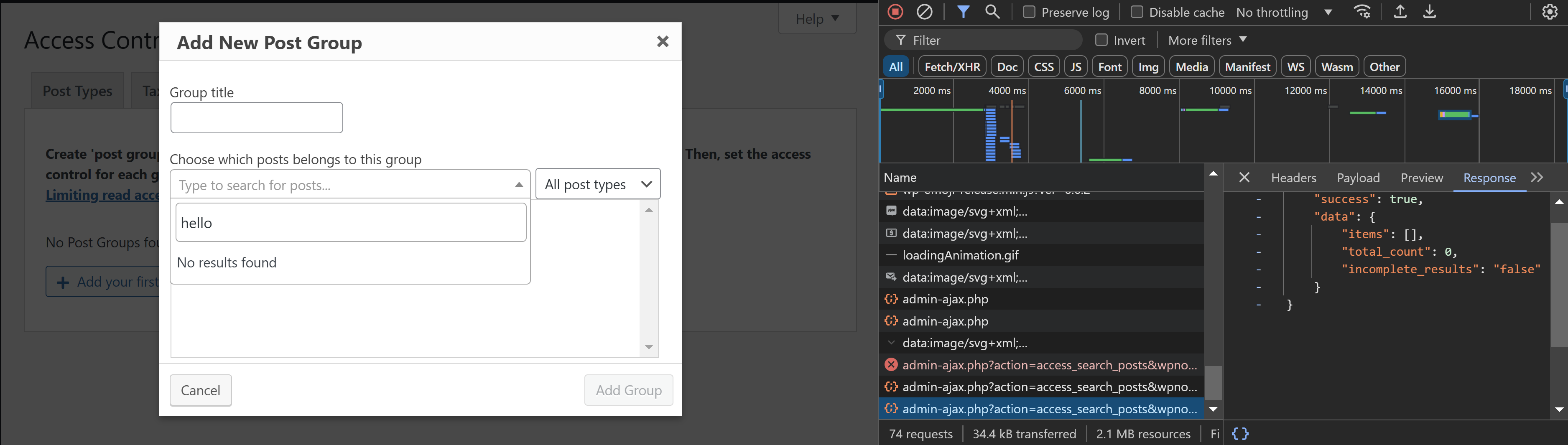This screenshot has height=445, width=1568.
Task: Expand the More filters dropdown
Action: coord(1208,40)
